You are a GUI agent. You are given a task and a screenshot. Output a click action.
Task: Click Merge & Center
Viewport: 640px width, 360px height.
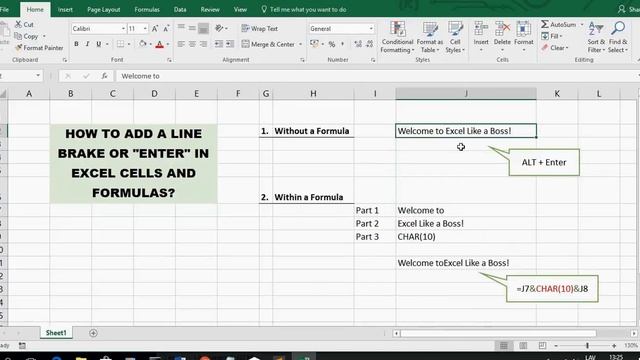click(268, 44)
